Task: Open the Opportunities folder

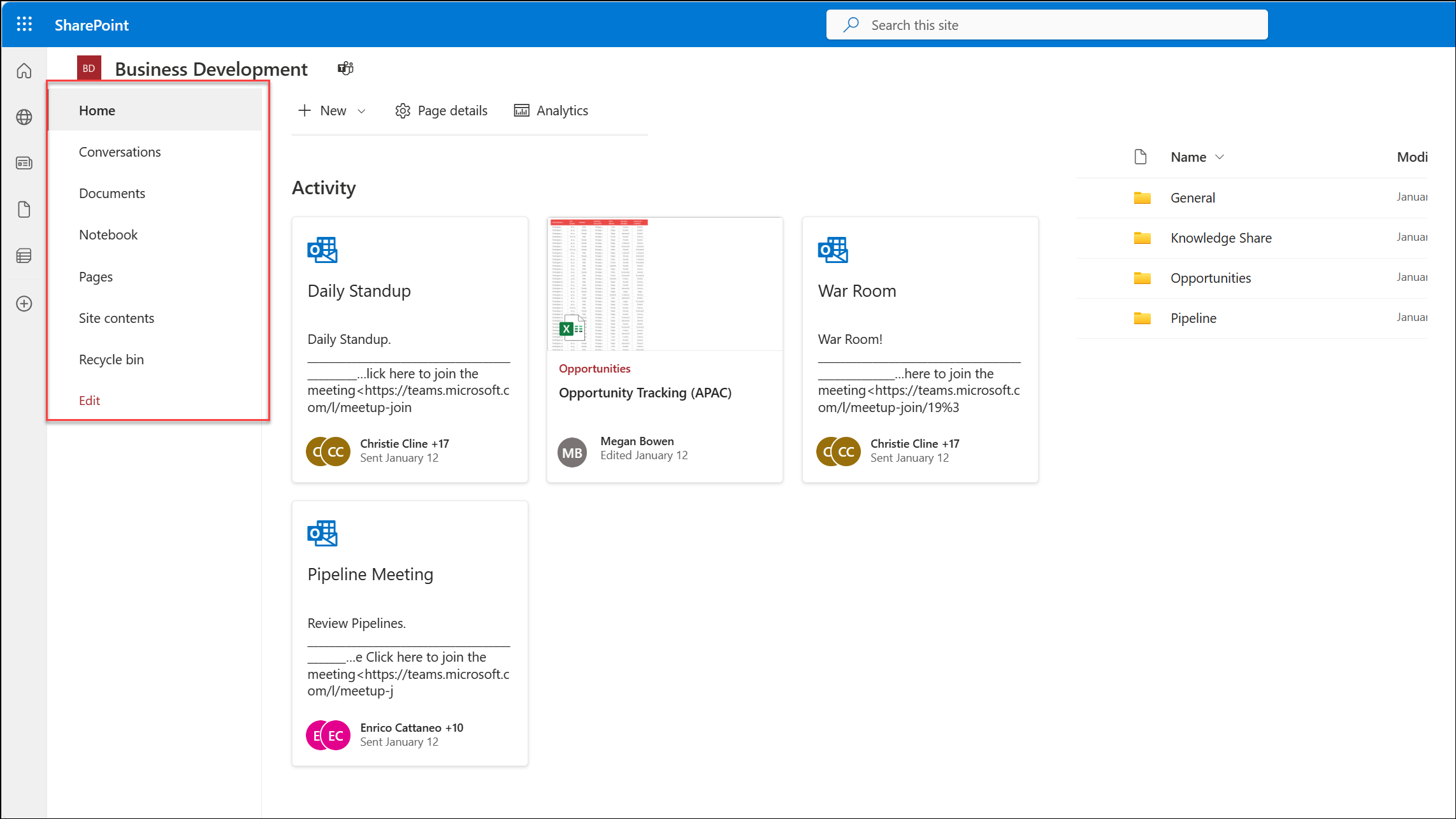Action: [1211, 278]
